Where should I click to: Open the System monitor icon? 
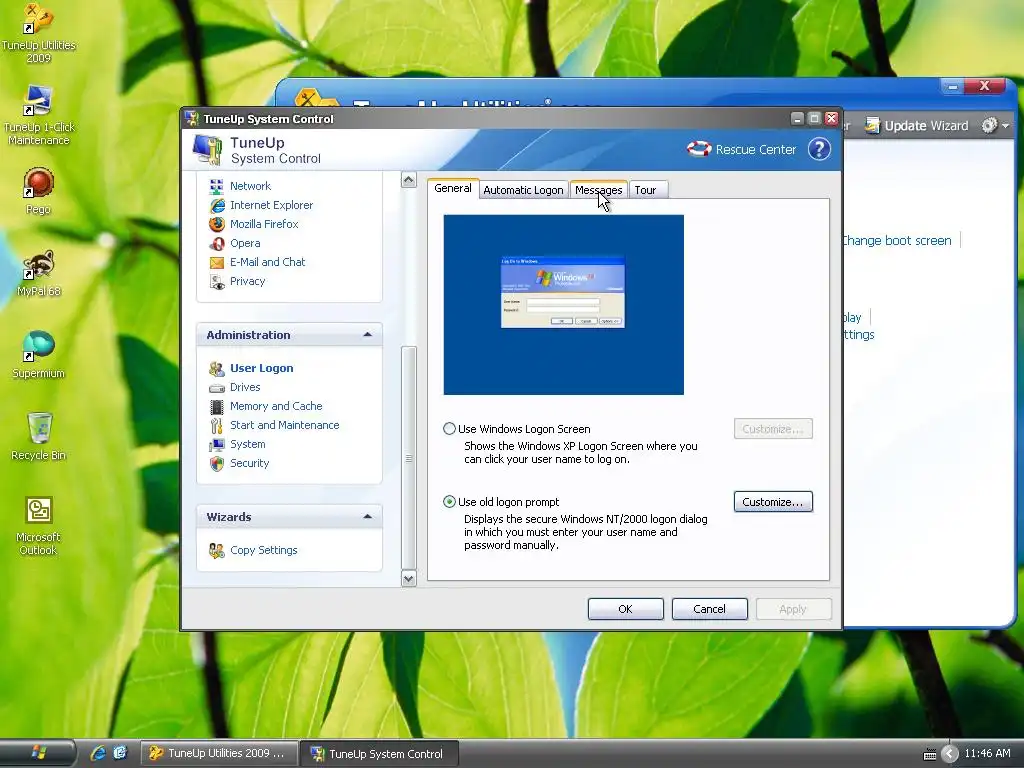[216, 445]
